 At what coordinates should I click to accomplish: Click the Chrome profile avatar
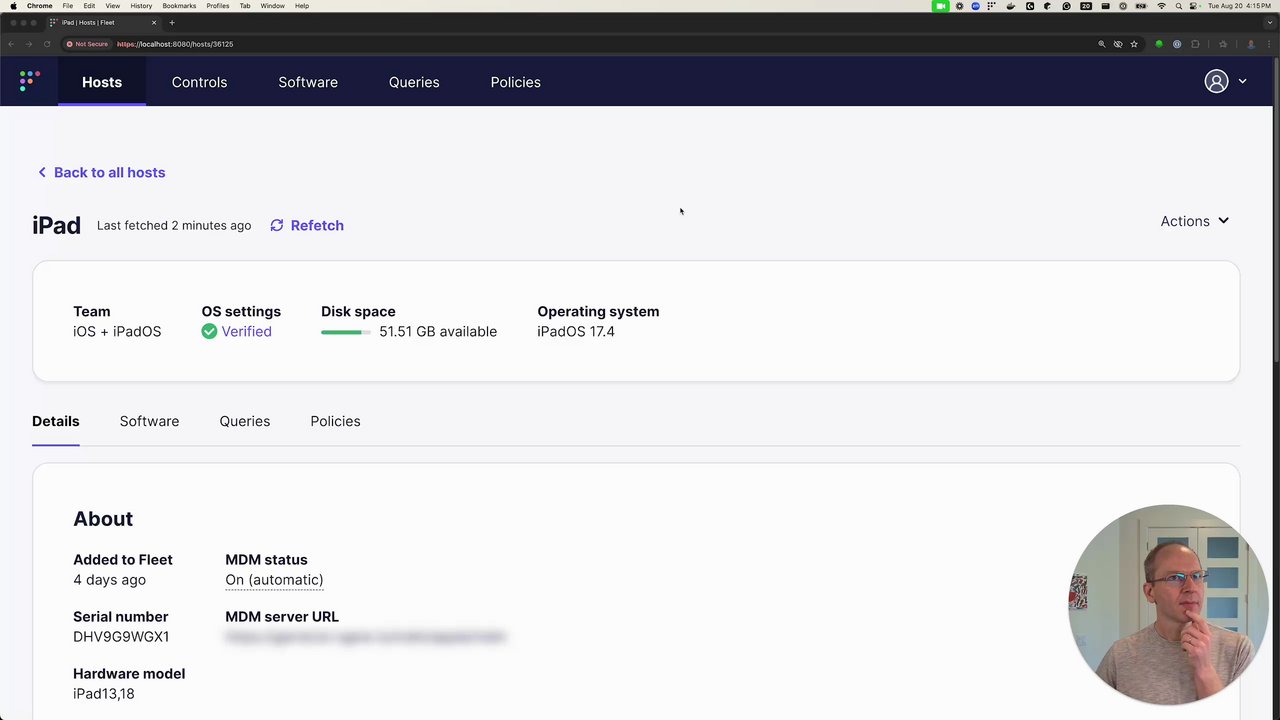(1250, 44)
